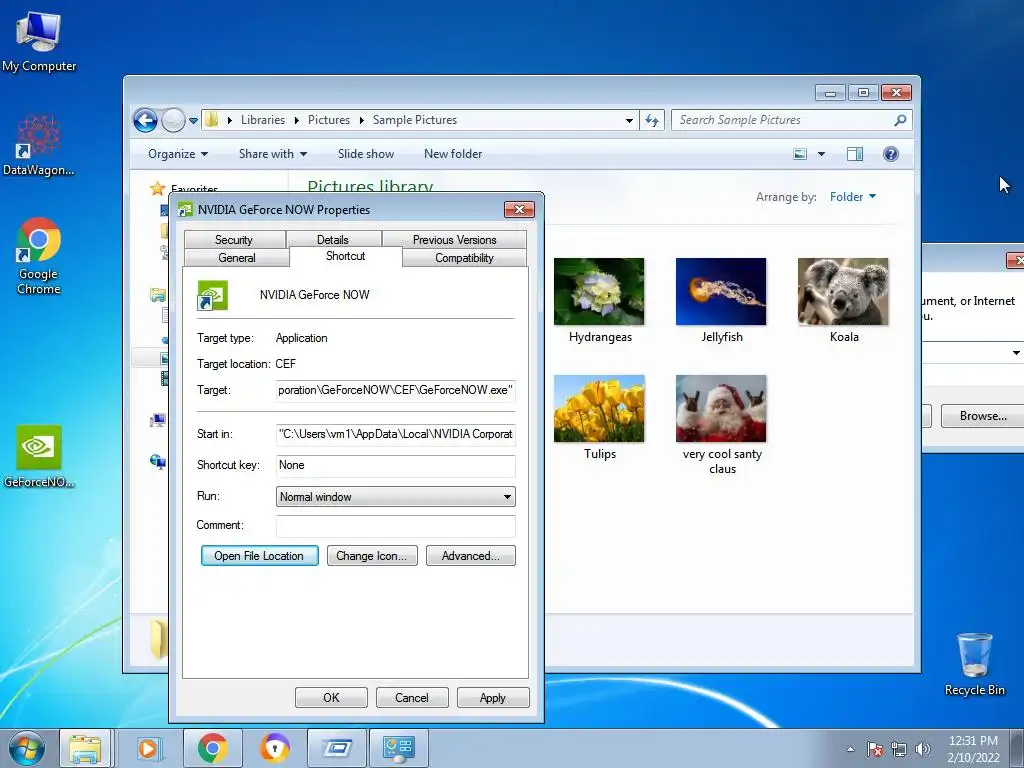Image resolution: width=1024 pixels, height=768 pixels.
Task: Open address bar previous locations dropdown
Action: (629, 120)
